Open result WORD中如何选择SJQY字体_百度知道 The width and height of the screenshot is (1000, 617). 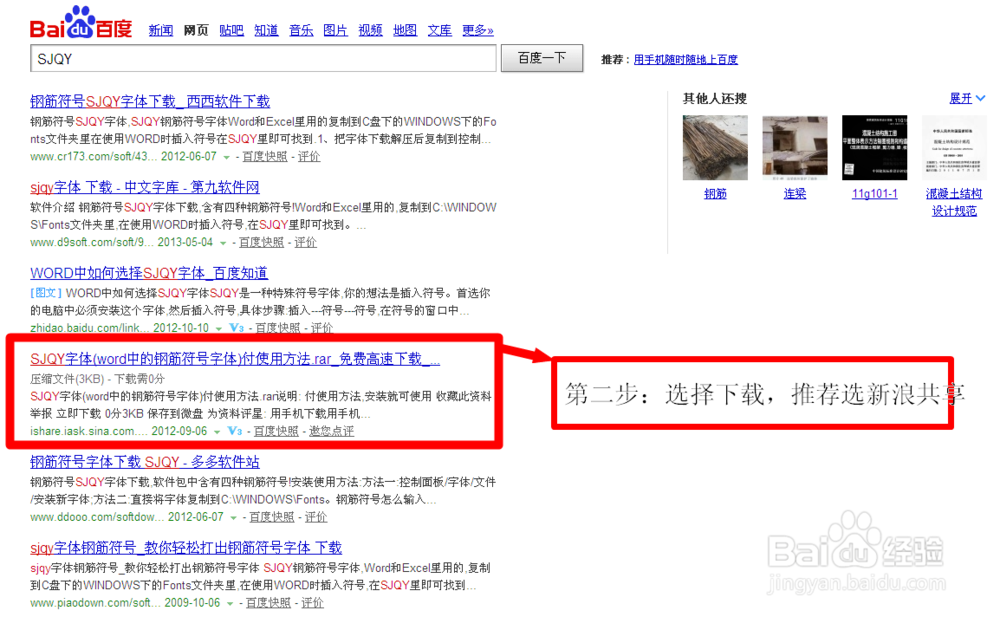[149, 273]
